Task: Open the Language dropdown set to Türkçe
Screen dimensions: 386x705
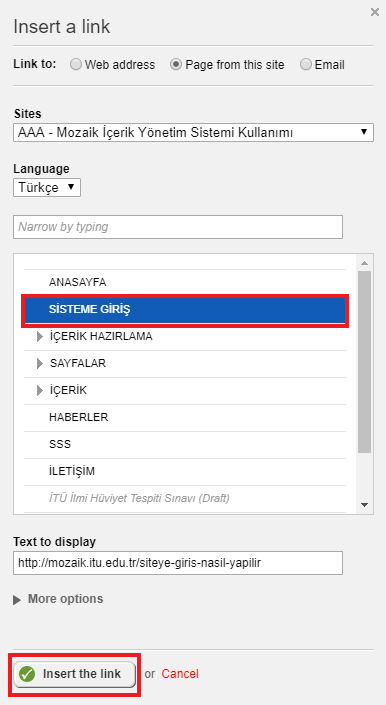Action: click(x=47, y=187)
